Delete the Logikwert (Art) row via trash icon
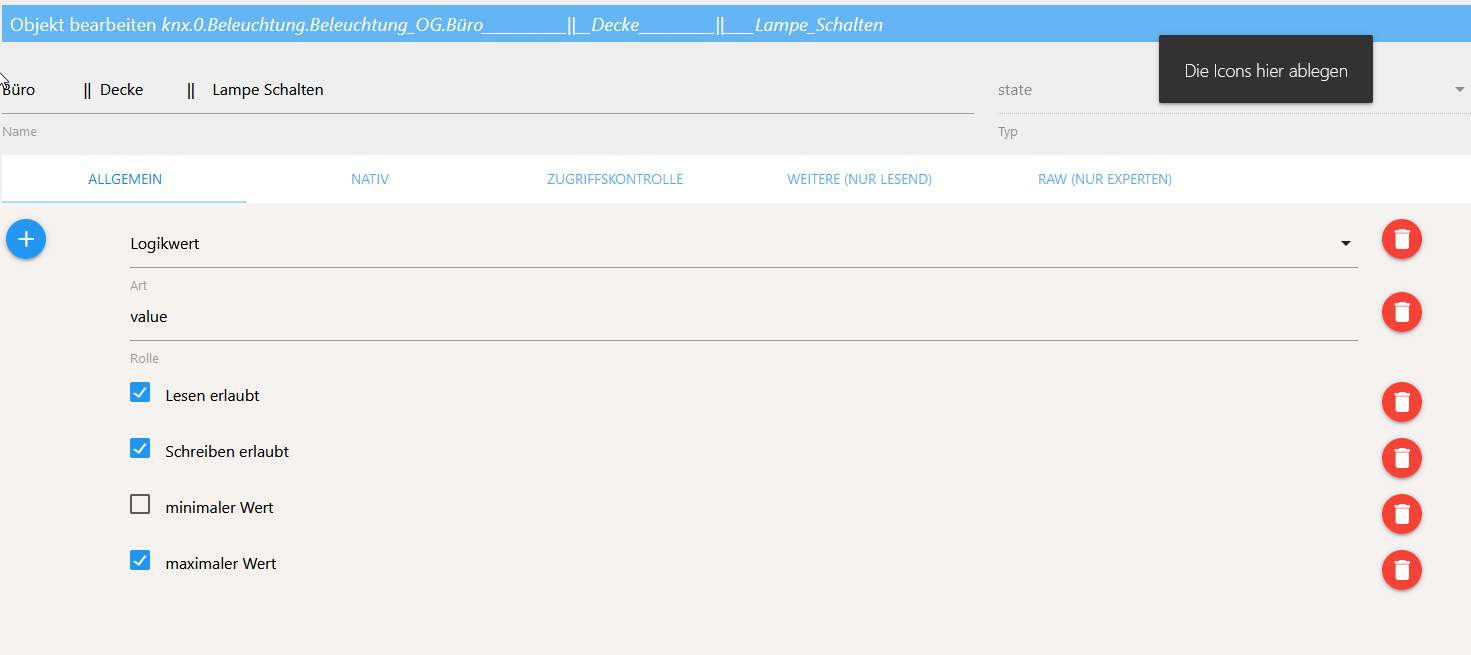The image size is (1471, 655). (1402, 239)
